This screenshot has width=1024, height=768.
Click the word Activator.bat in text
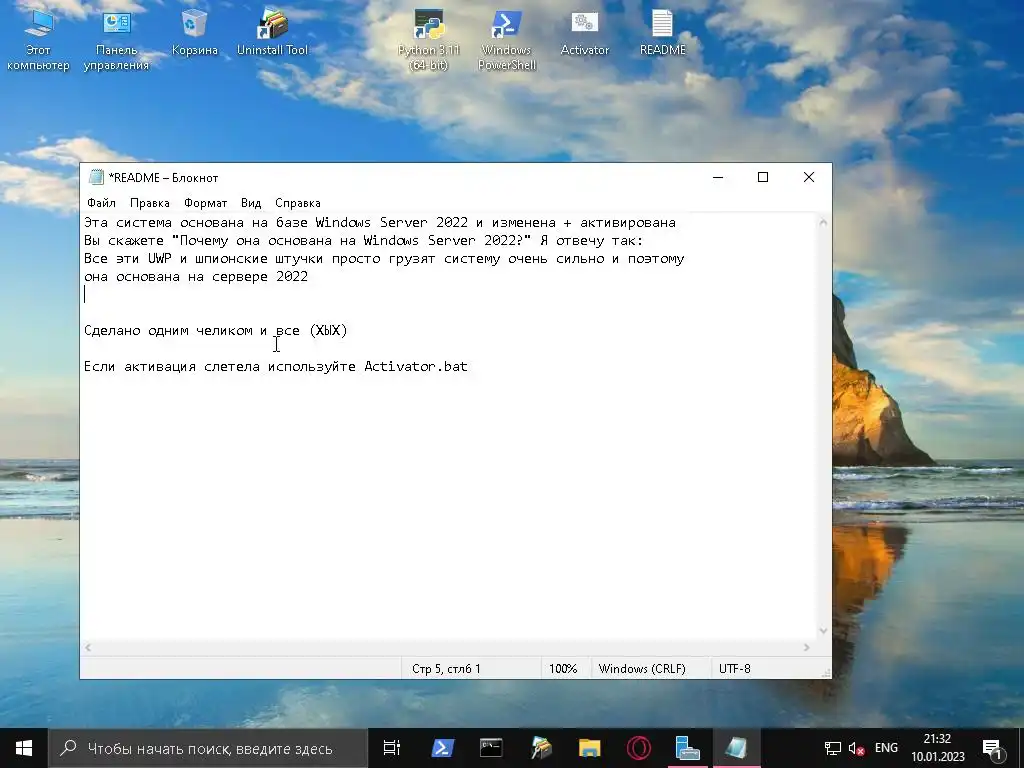pyautogui.click(x=415, y=366)
